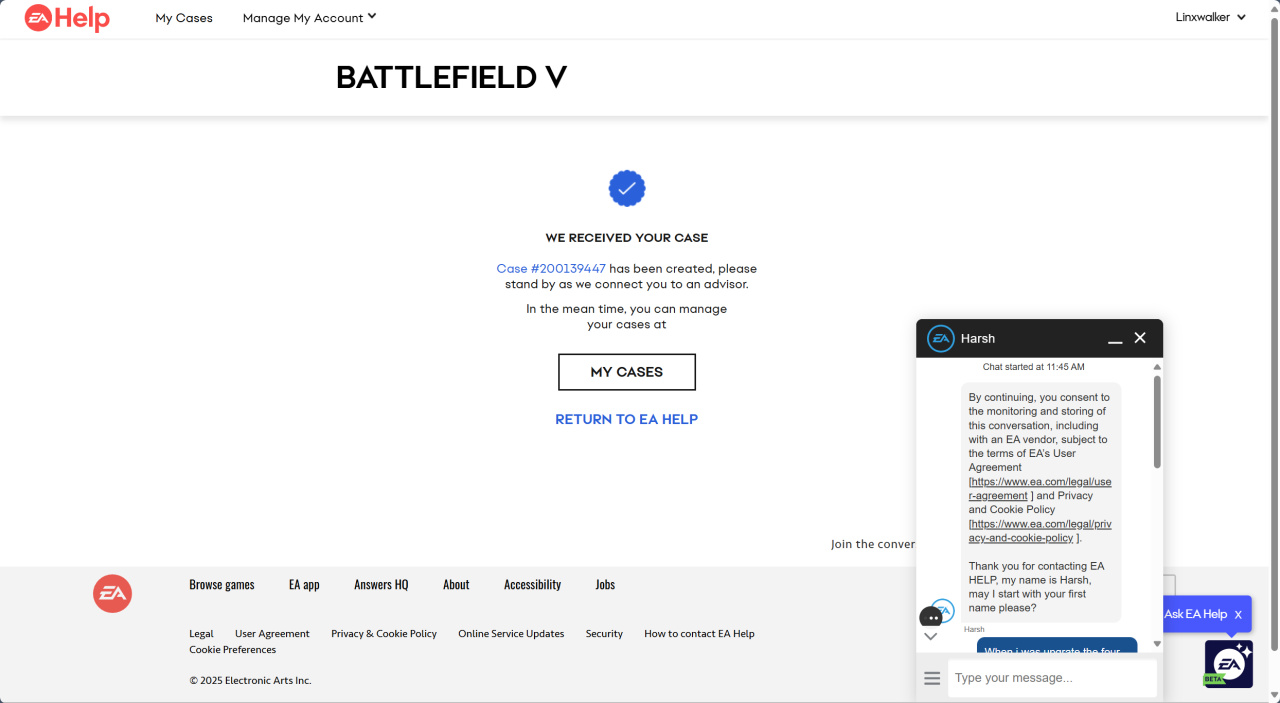Image resolution: width=1280 pixels, height=703 pixels.
Task: Open the EA Help beta assistant icon
Action: [x=1228, y=663]
